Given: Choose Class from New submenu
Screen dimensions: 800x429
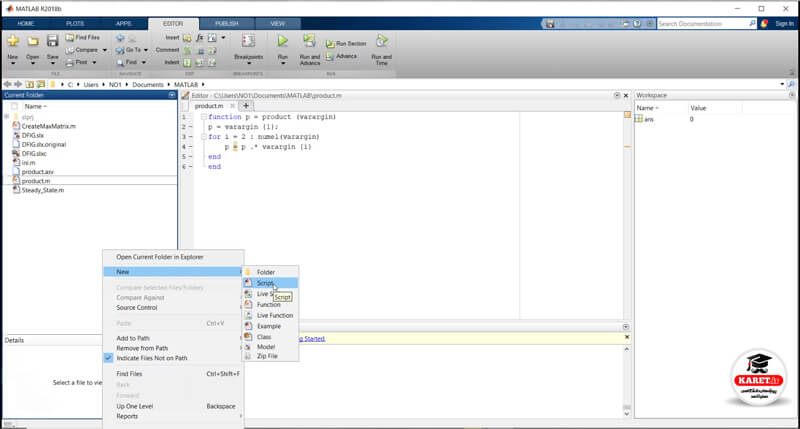Looking at the screenshot, I should point(270,337).
